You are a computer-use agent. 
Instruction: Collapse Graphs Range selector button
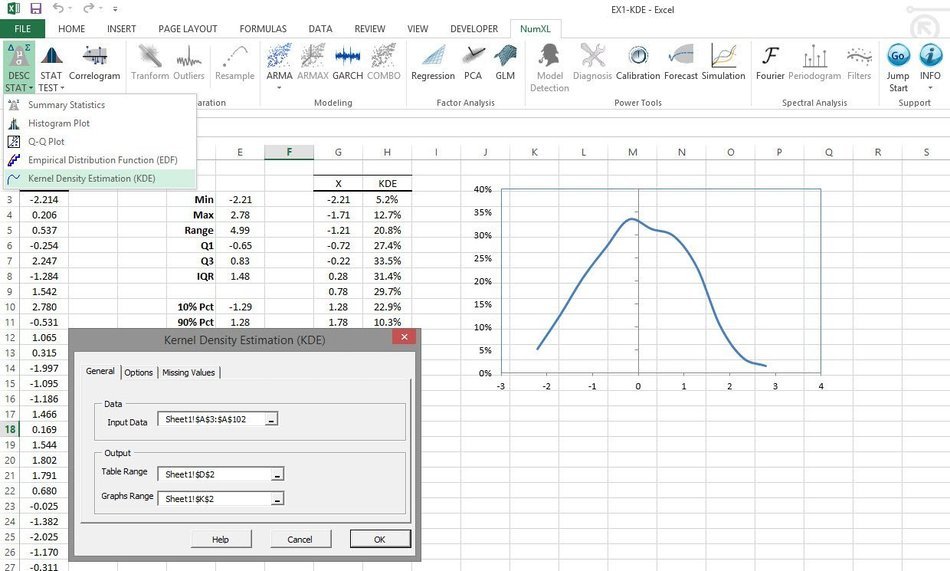(x=277, y=499)
